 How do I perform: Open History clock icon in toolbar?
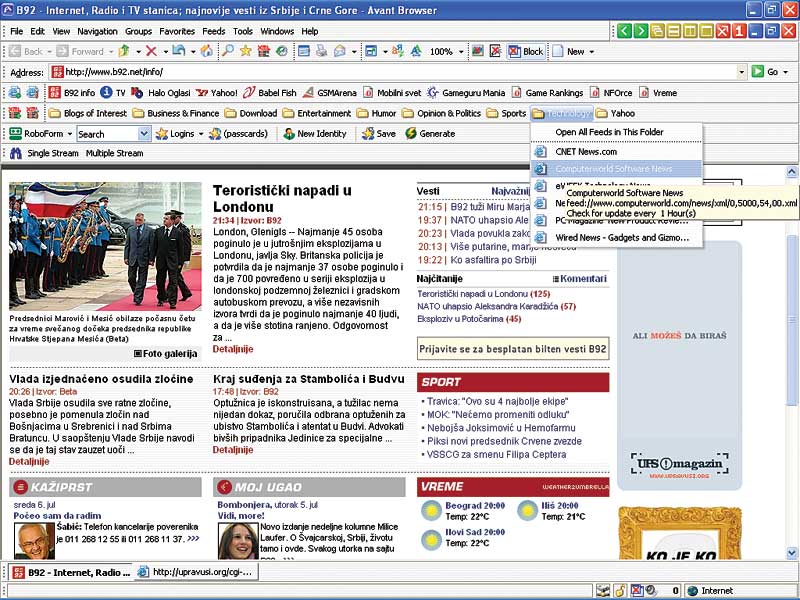(282, 51)
